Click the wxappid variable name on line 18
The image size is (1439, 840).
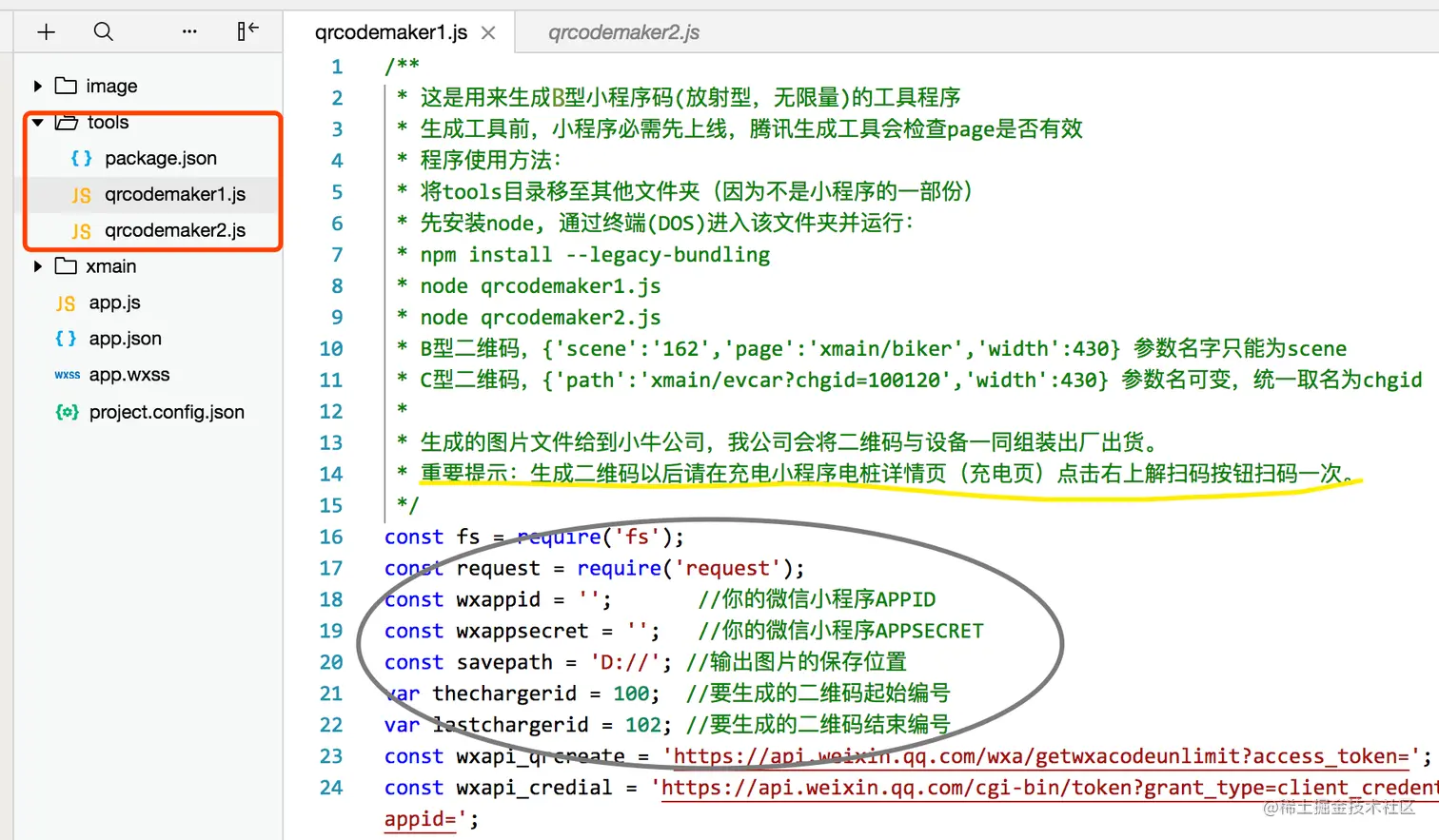pyautogui.click(x=499, y=600)
